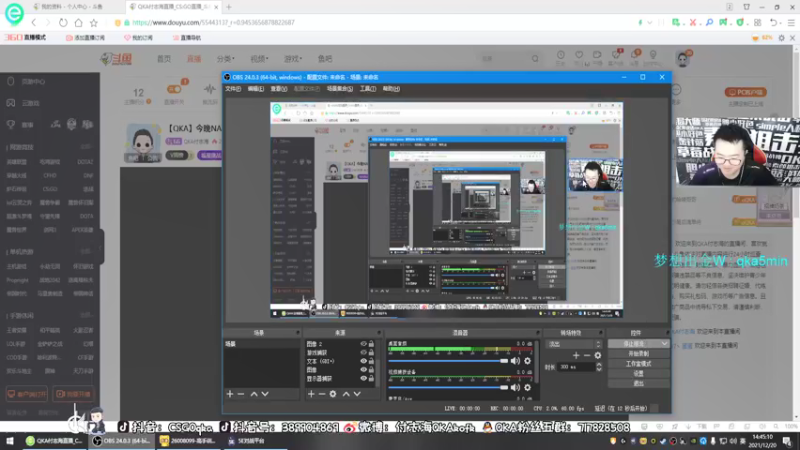800x450 pixels.
Task: Open the 文件(F) menu in OBS
Action: pyautogui.click(x=233, y=89)
